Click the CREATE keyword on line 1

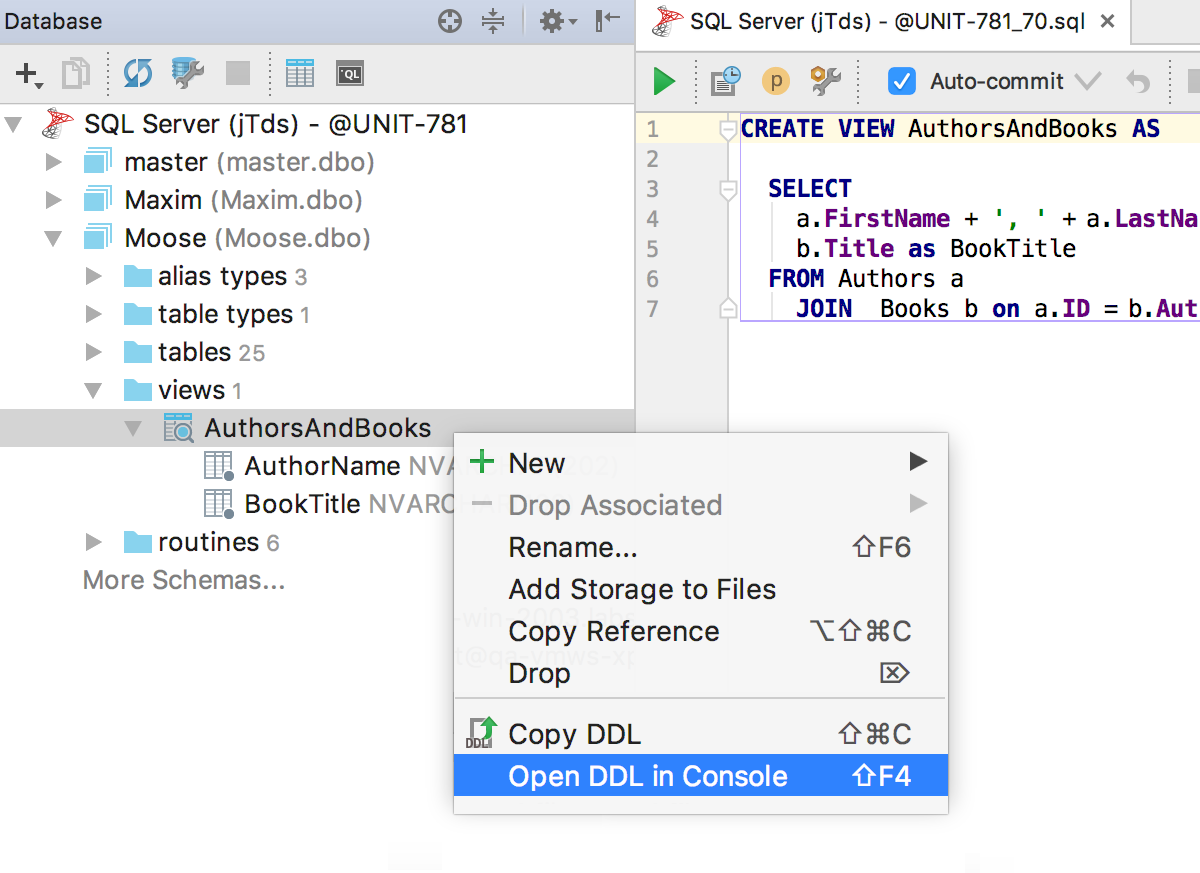point(782,129)
